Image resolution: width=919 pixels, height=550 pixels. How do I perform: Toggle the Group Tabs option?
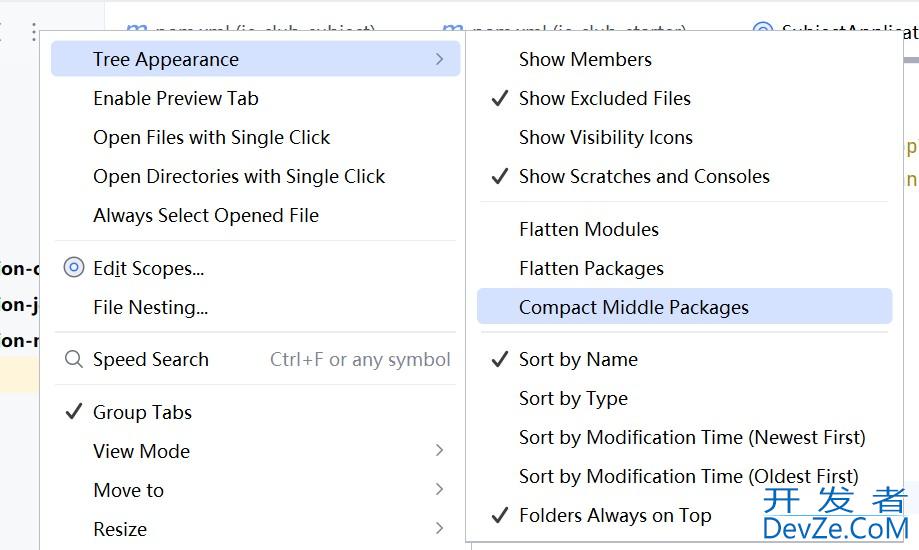142,412
